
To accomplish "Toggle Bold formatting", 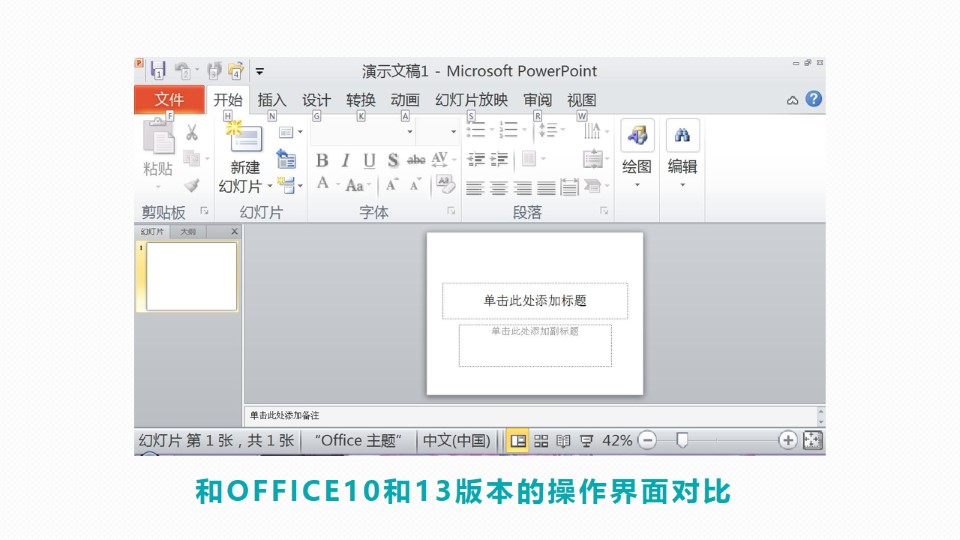I will [x=322, y=160].
